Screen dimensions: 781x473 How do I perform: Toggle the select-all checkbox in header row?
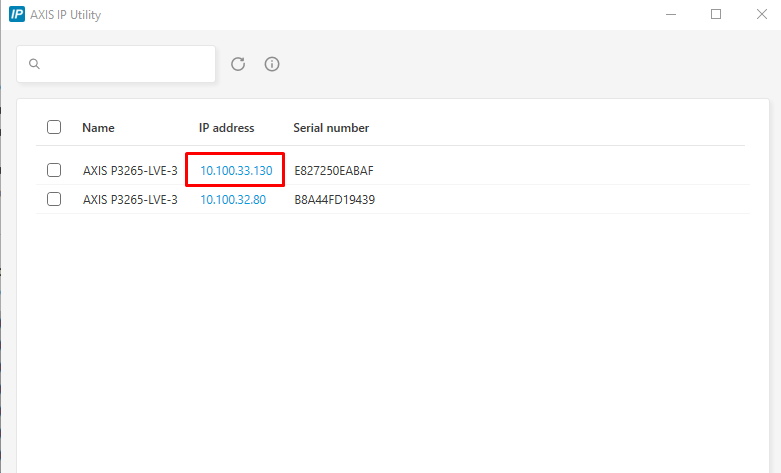[54, 127]
